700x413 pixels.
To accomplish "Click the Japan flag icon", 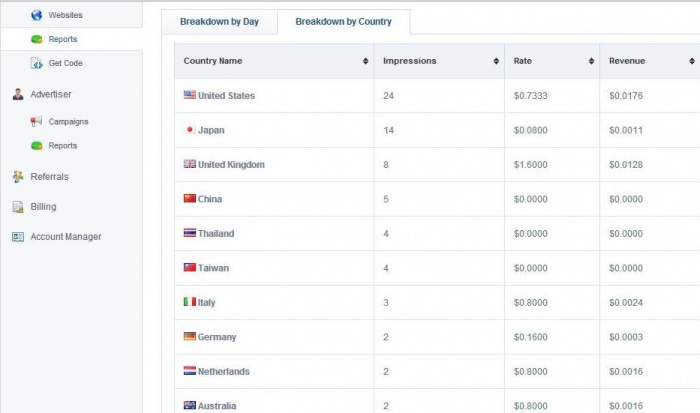I will 189,130.
